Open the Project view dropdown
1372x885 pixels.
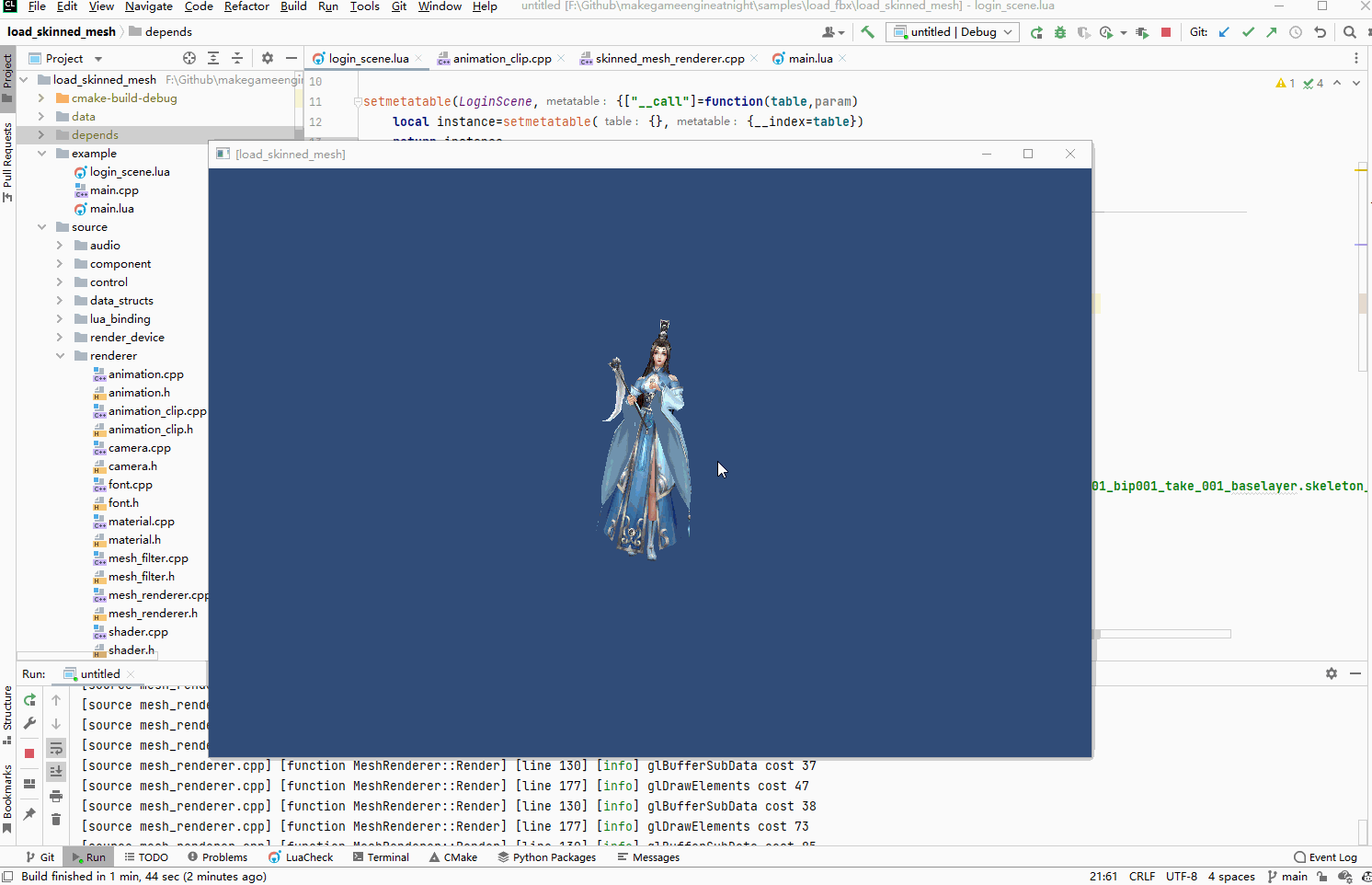tap(65, 58)
